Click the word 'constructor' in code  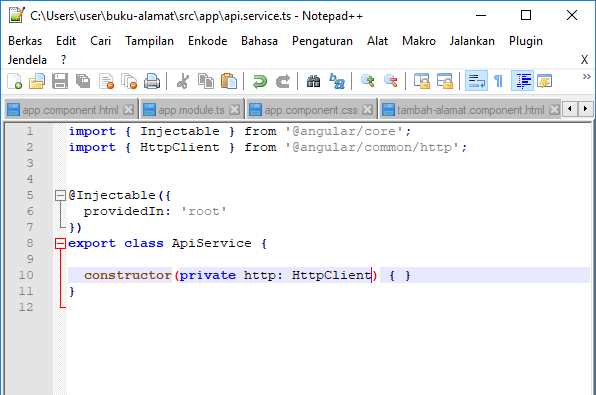pyautogui.click(x=128, y=275)
